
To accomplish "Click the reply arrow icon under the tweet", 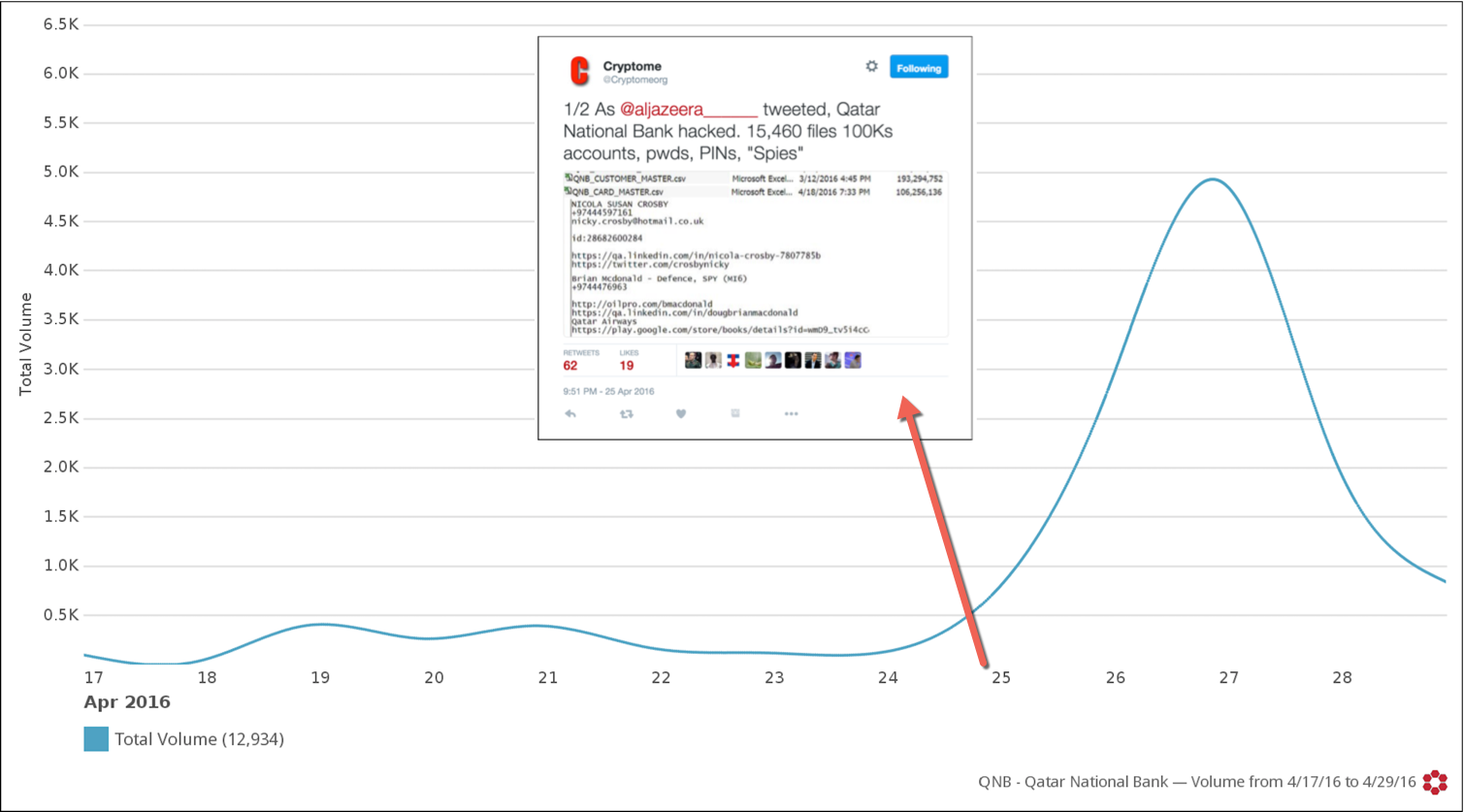I will (x=570, y=414).
